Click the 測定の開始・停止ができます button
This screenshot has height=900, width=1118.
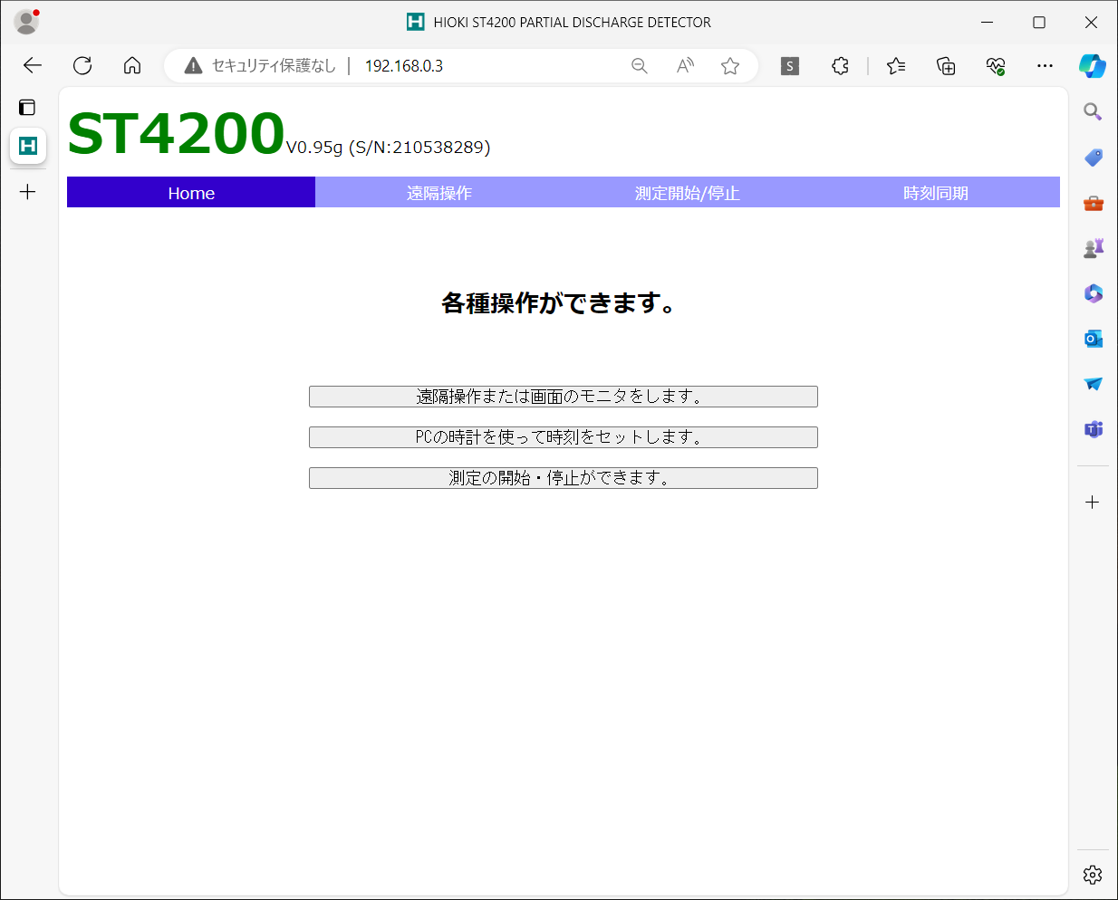pos(563,478)
